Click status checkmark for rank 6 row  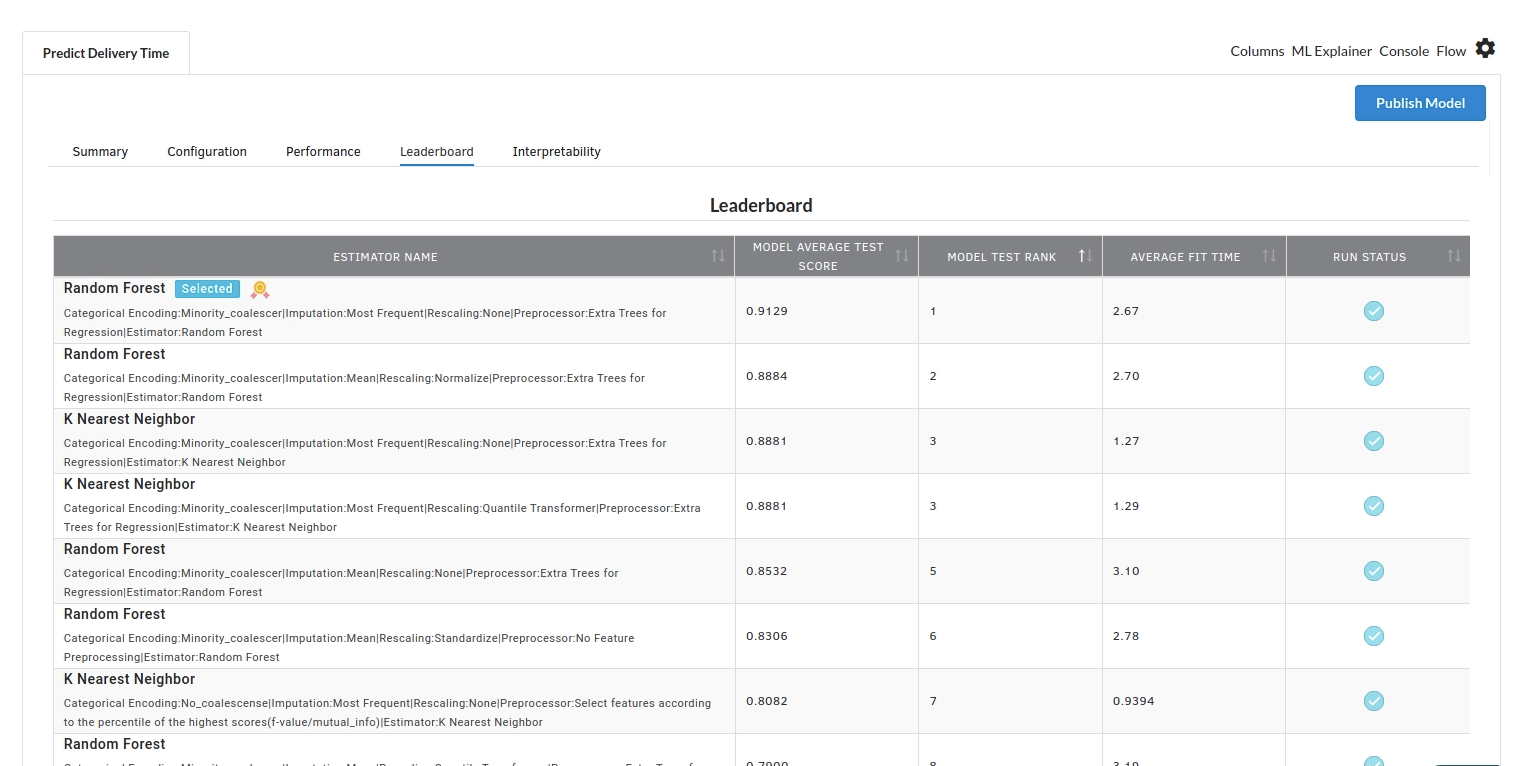pyautogui.click(x=1374, y=636)
